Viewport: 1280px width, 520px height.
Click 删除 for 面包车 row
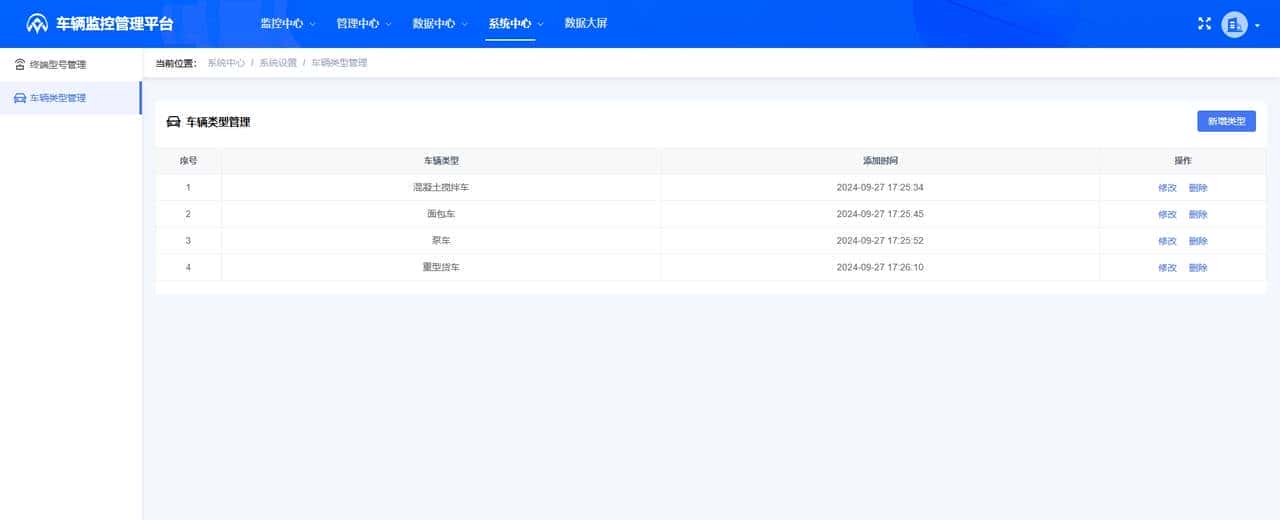coord(1198,214)
